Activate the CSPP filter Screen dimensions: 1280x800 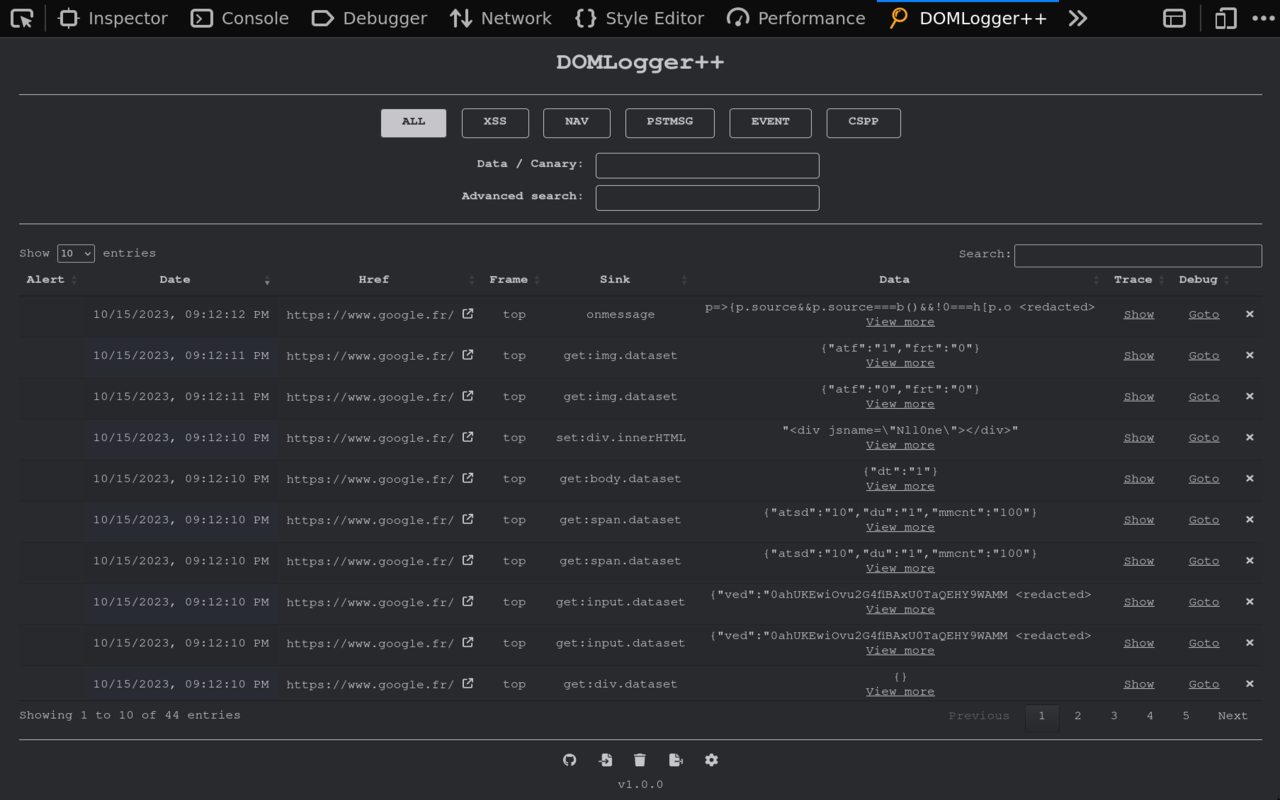pyautogui.click(x=863, y=122)
